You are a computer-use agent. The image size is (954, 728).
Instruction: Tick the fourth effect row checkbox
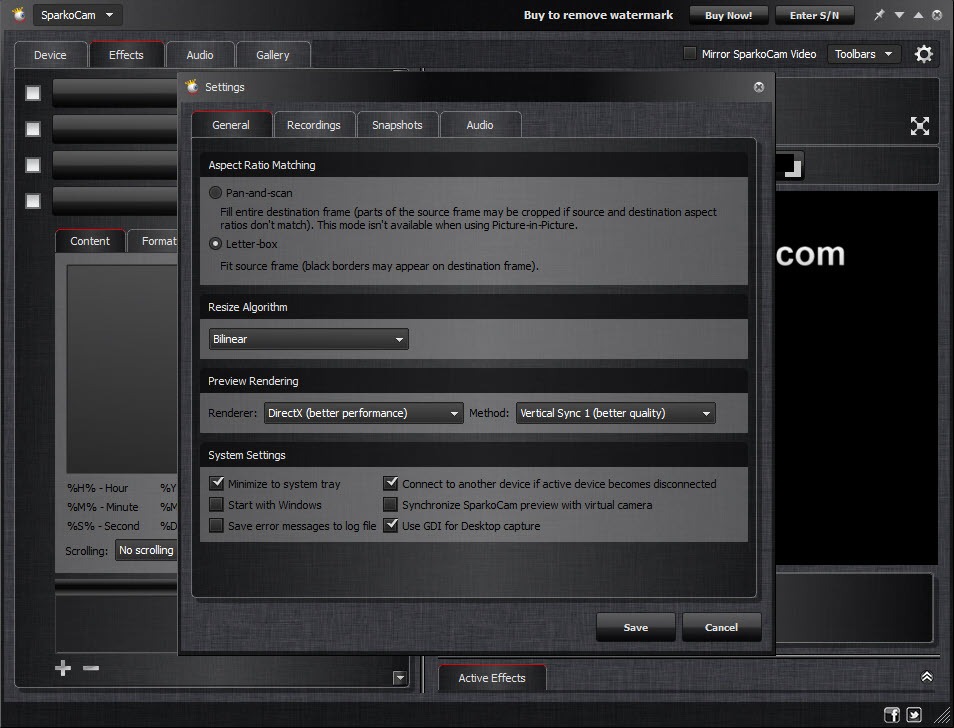coord(33,201)
